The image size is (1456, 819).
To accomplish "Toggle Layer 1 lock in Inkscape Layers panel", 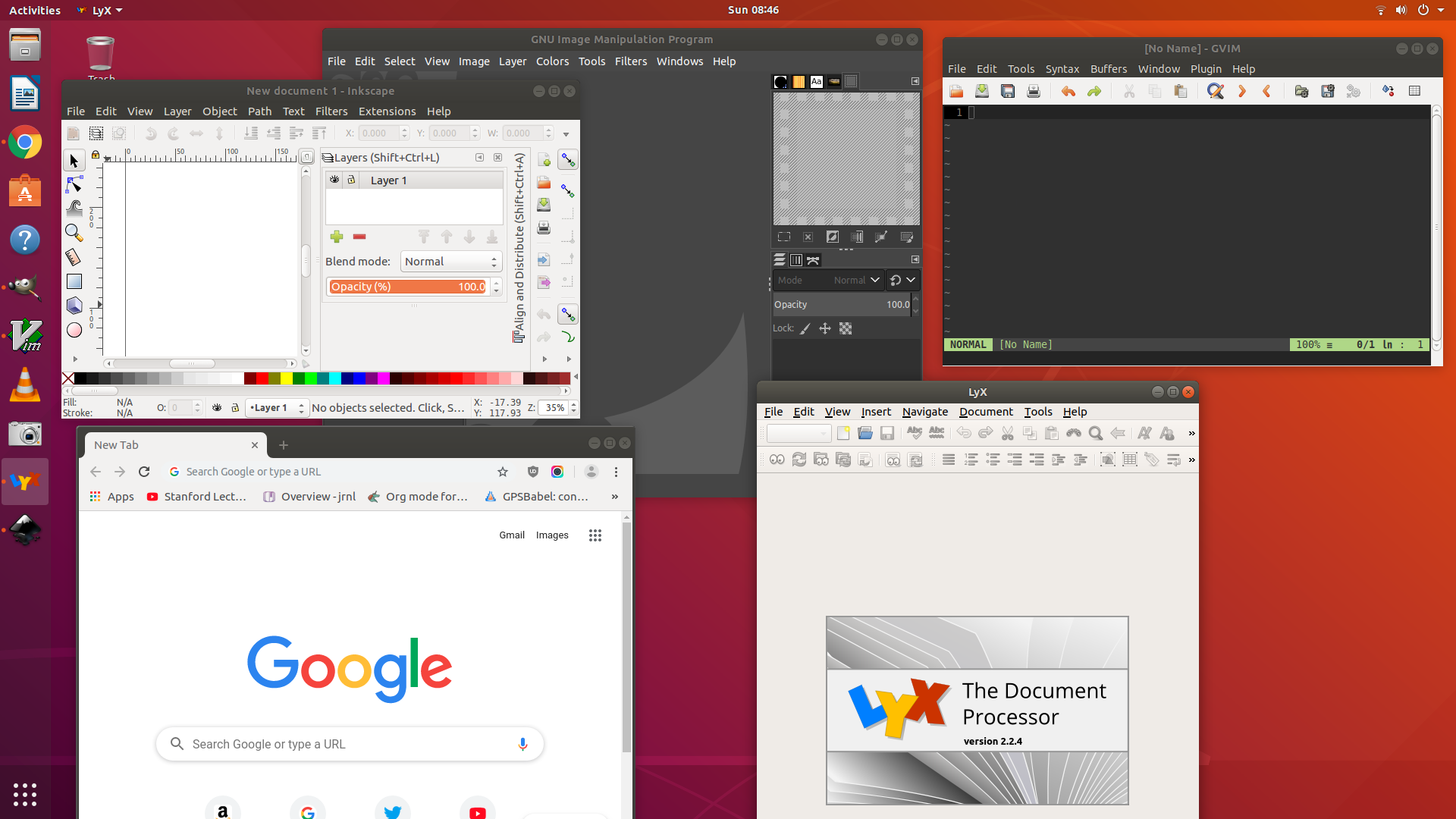I will pyautogui.click(x=351, y=180).
